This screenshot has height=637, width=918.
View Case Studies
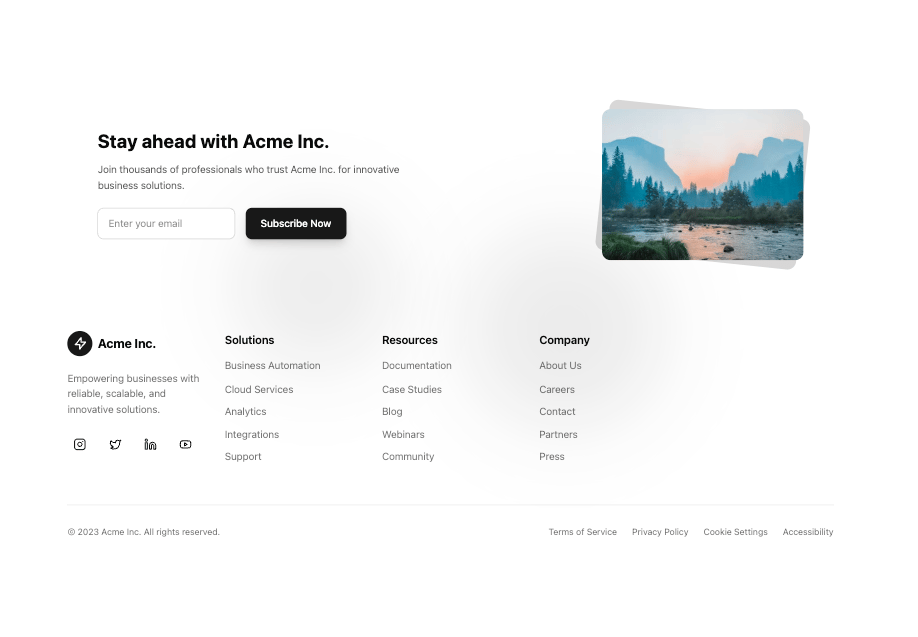[x=412, y=389]
